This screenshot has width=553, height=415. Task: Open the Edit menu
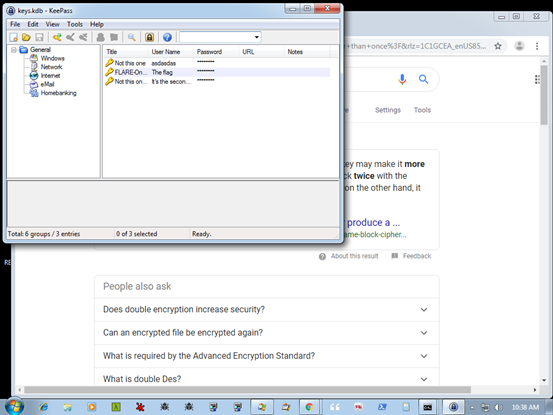point(33,24)
